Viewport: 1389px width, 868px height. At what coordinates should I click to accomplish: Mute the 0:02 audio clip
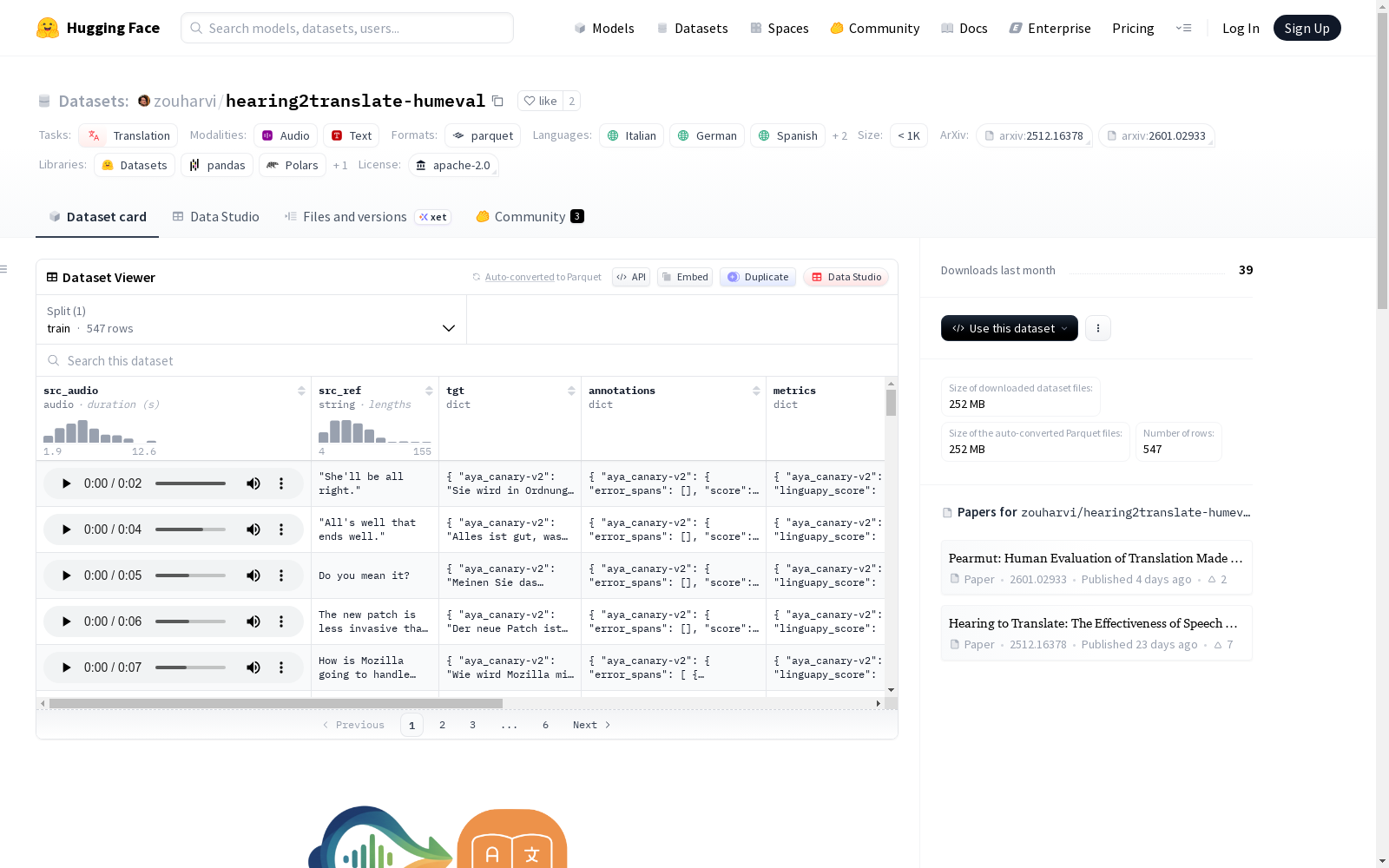[x=253, y=483]
